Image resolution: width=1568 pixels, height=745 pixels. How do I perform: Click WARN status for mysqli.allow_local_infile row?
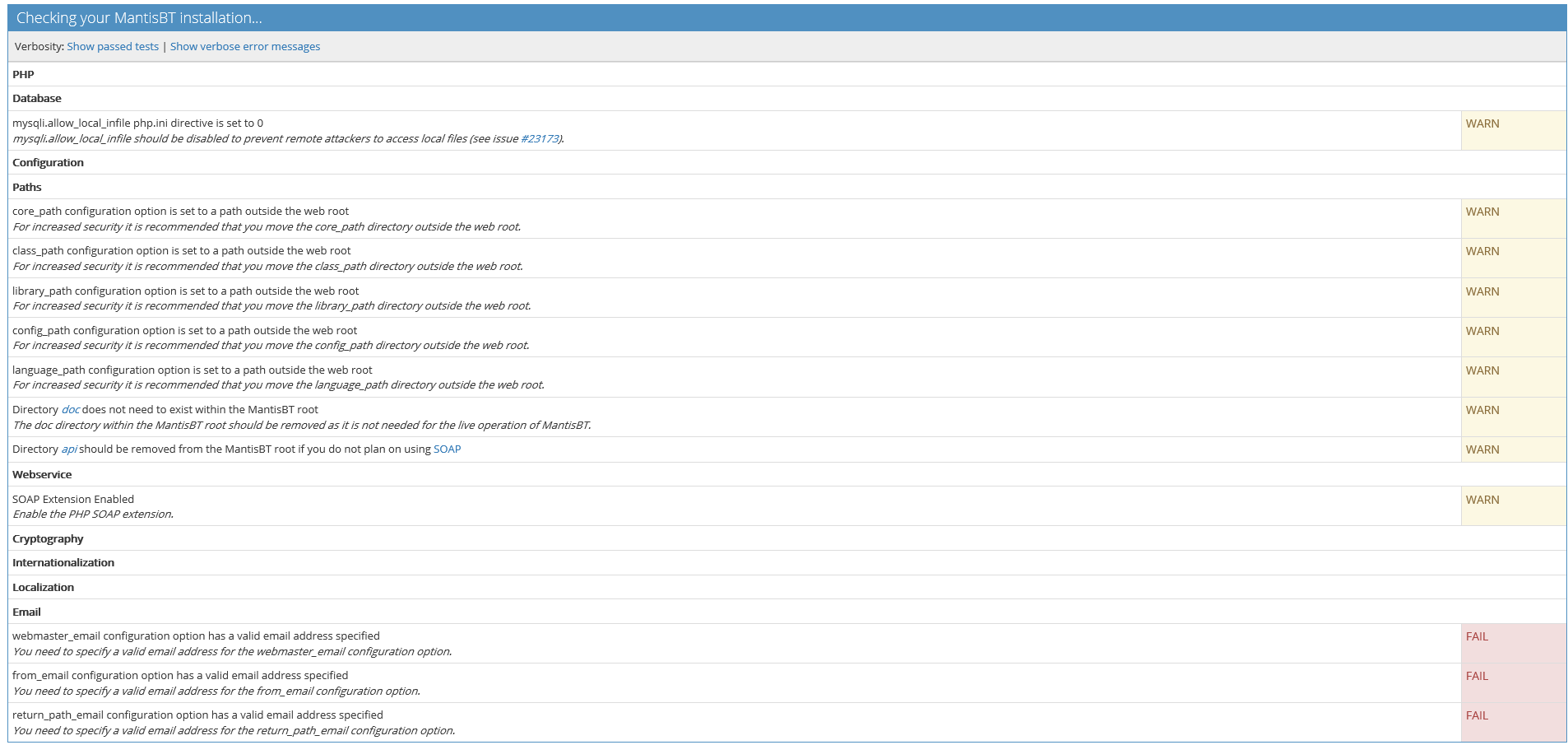pyautogui.click(x=1482, y=124)
